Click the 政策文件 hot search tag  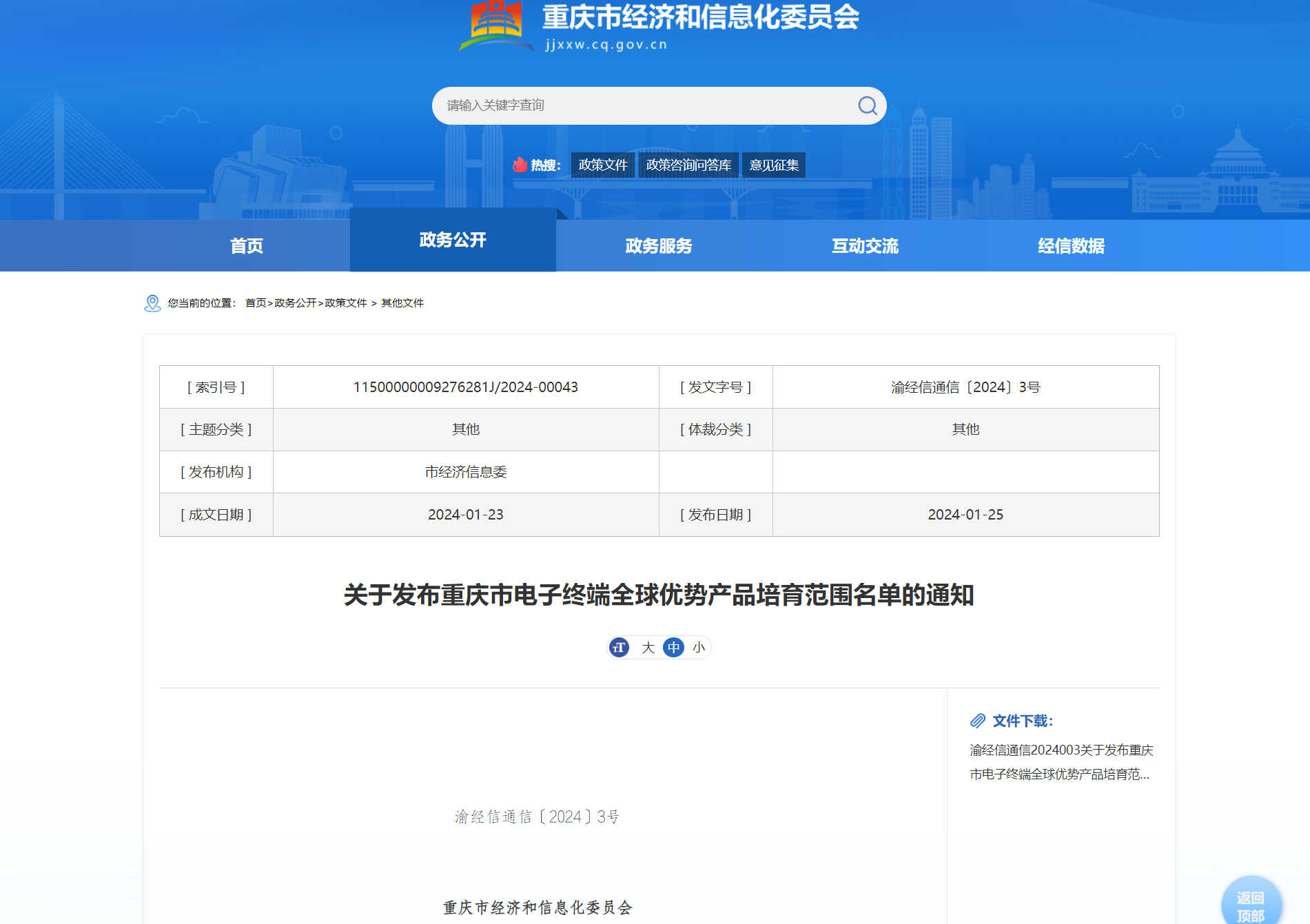[603, 165]
